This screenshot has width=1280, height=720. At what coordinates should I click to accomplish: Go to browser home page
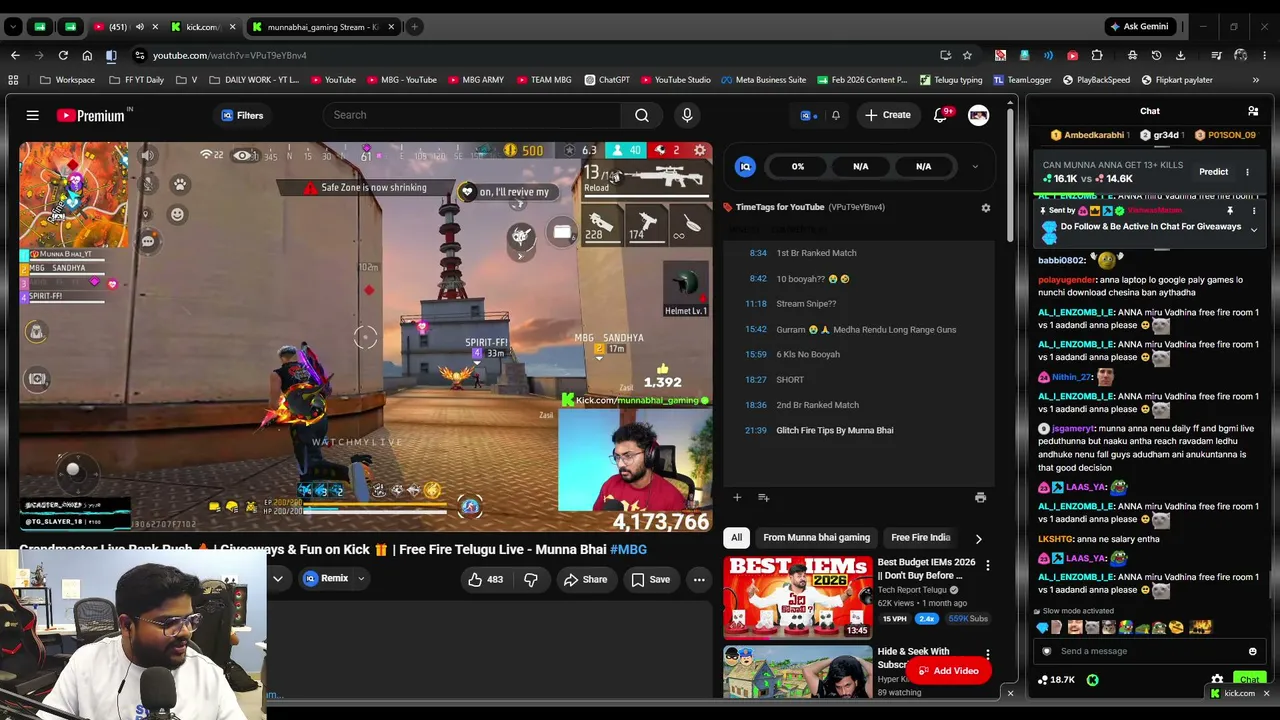click(87, 55)
